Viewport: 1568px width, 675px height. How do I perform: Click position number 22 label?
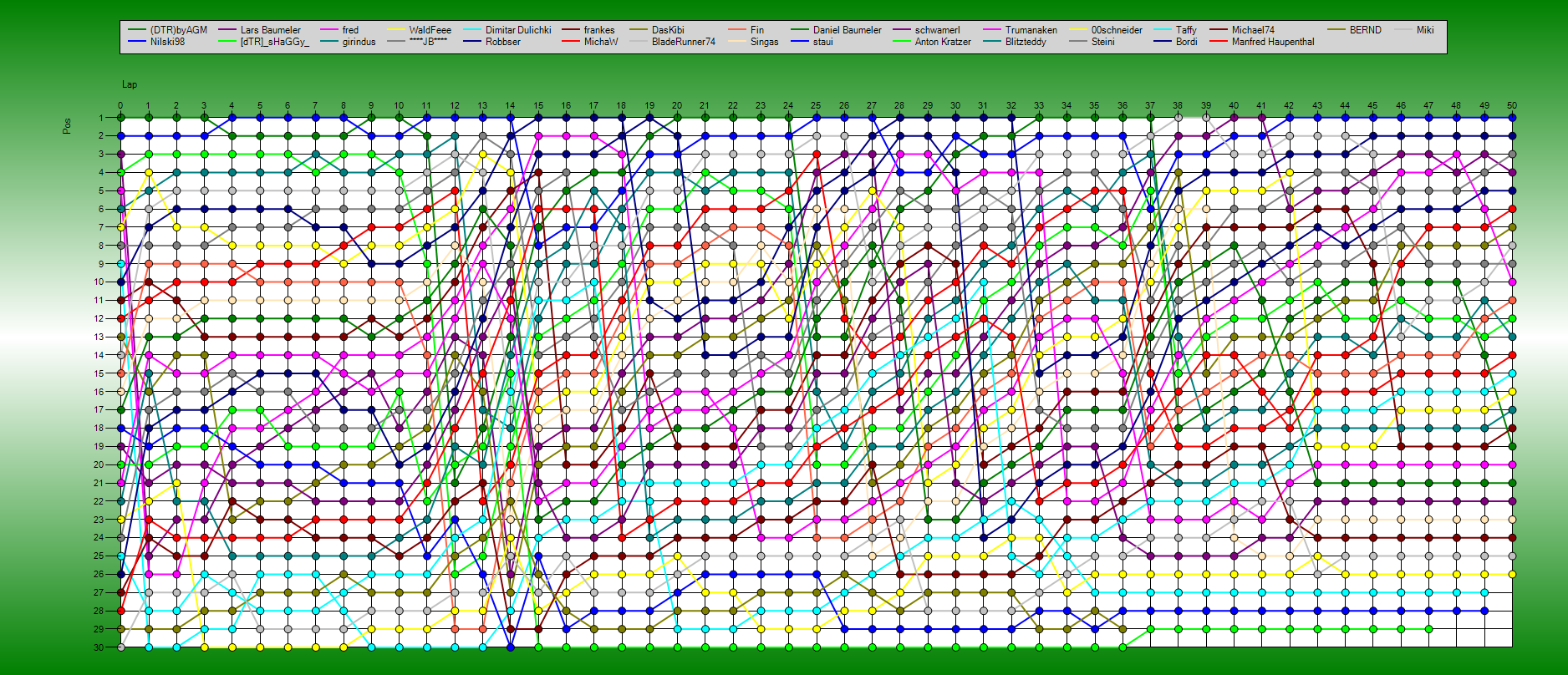point(99,501)
